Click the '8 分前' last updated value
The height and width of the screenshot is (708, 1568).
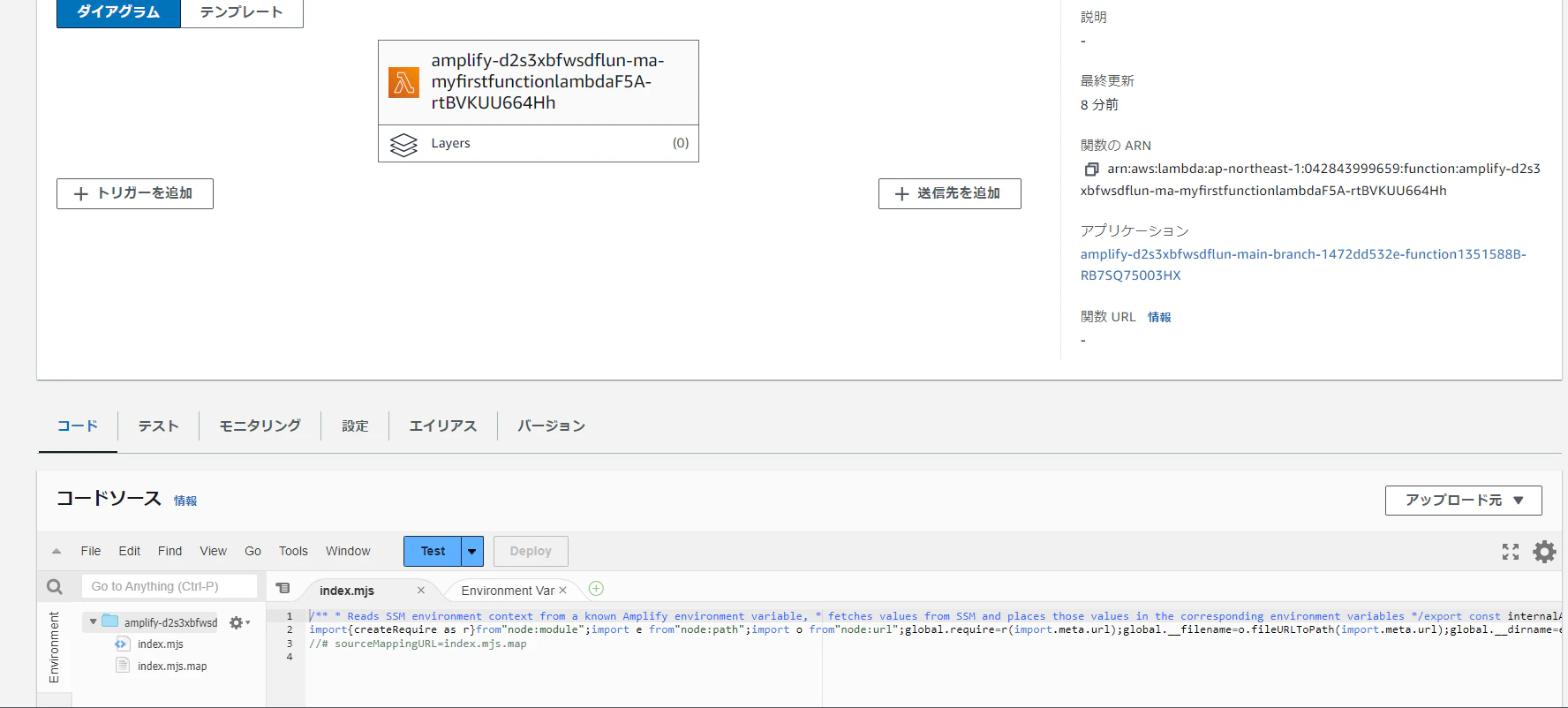pos(1099,104)
